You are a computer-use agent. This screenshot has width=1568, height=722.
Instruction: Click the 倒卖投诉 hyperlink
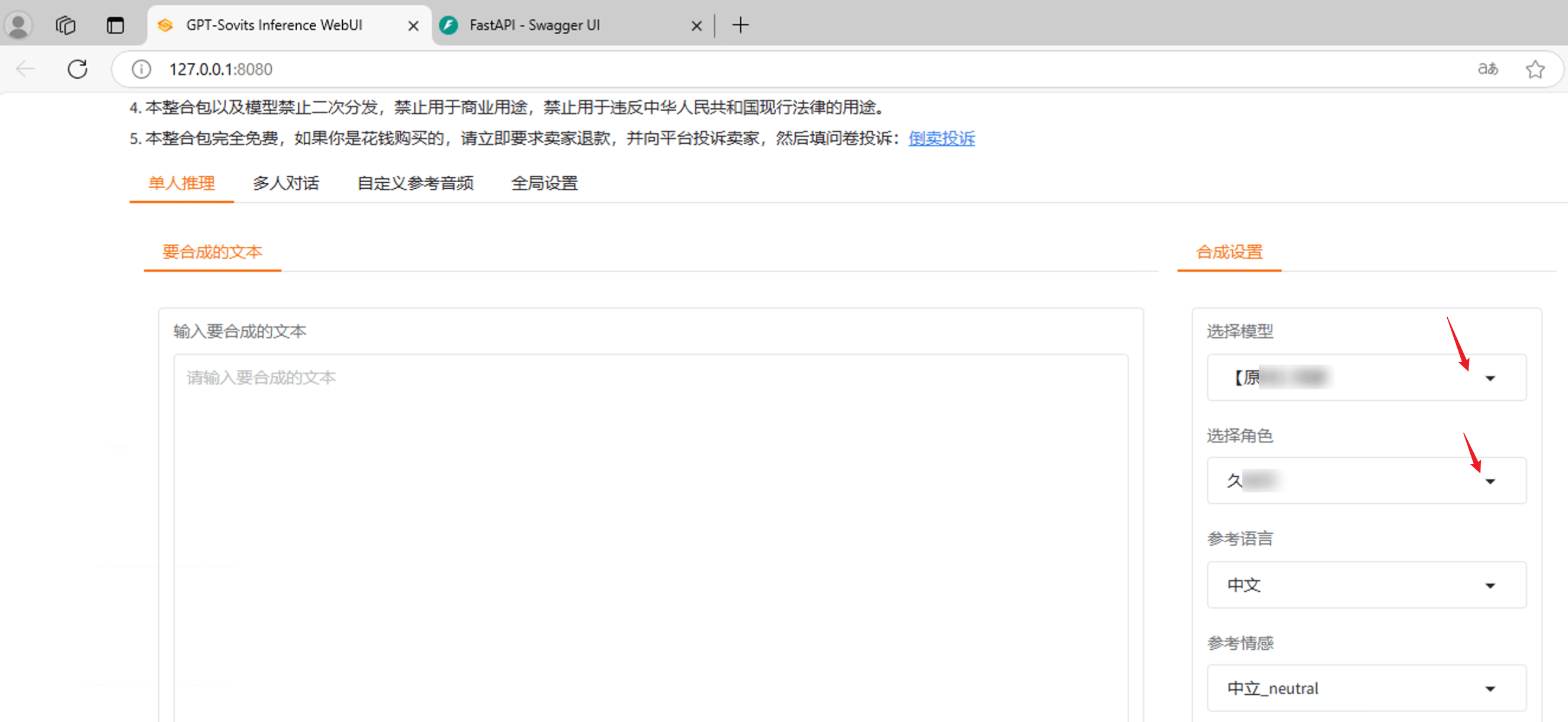[941, 138]
